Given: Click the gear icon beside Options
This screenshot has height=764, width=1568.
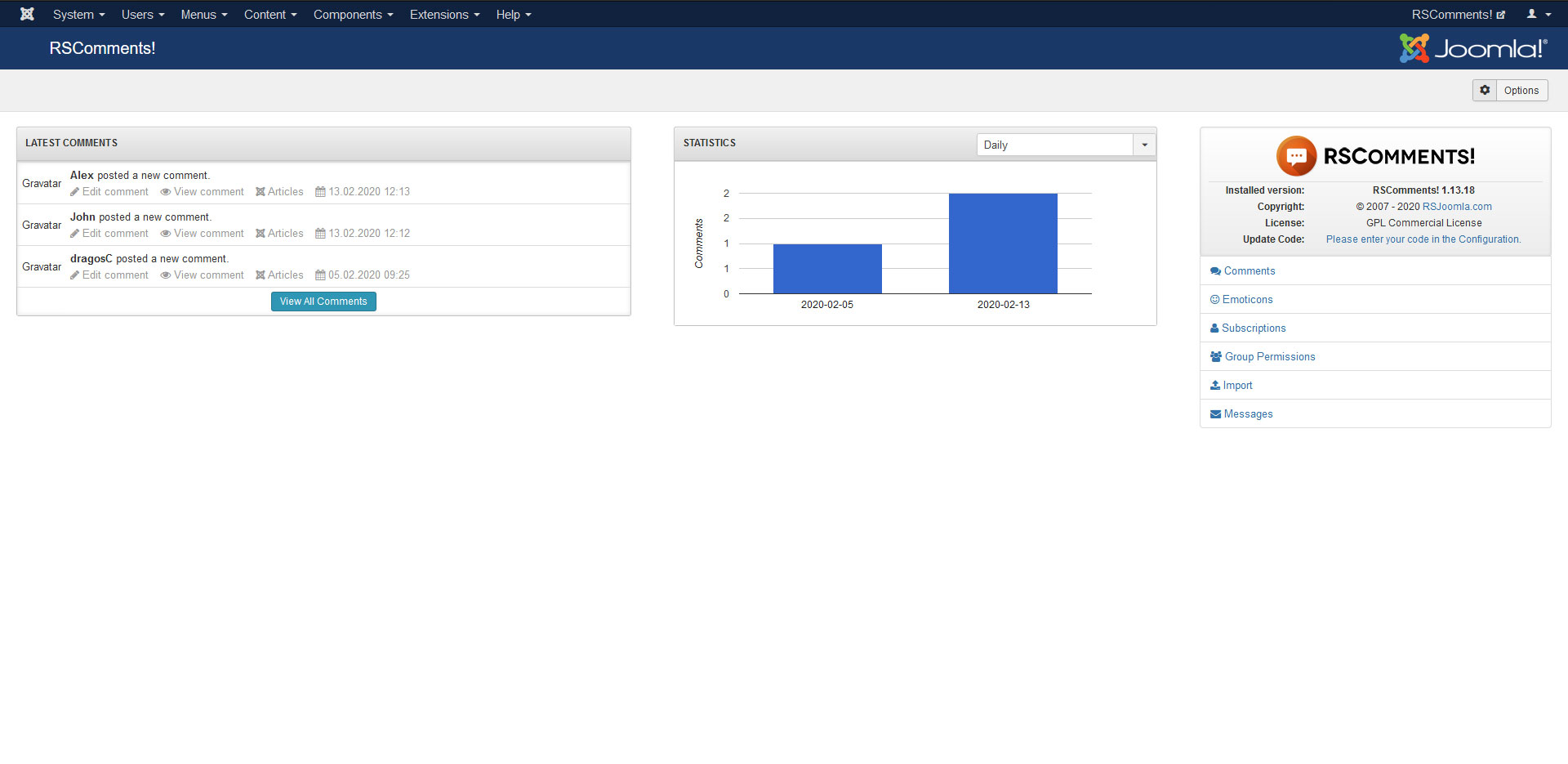Looking at the screenshot, I should (x=1485, y=90).
